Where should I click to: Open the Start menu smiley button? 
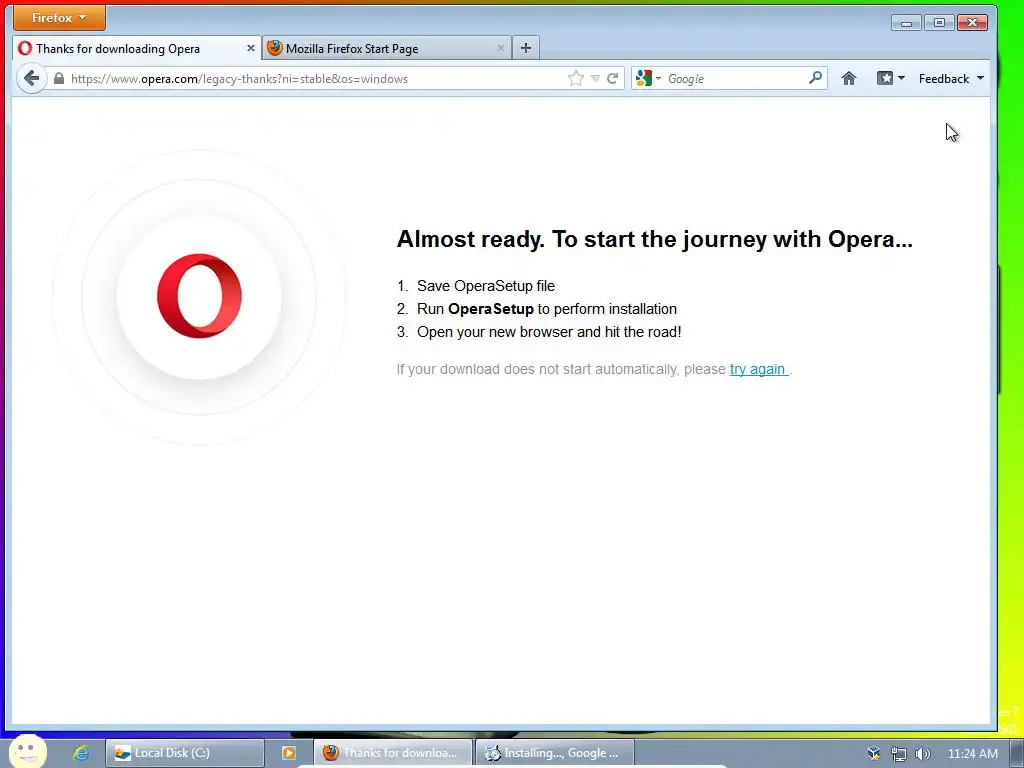pyautogui.click(x=28, y=752)
